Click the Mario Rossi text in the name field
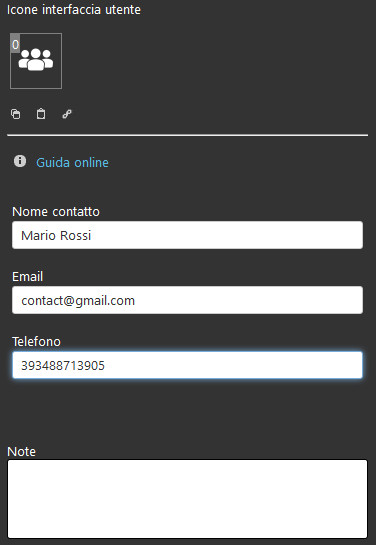 pyautogui.click(x=56, y=235)
